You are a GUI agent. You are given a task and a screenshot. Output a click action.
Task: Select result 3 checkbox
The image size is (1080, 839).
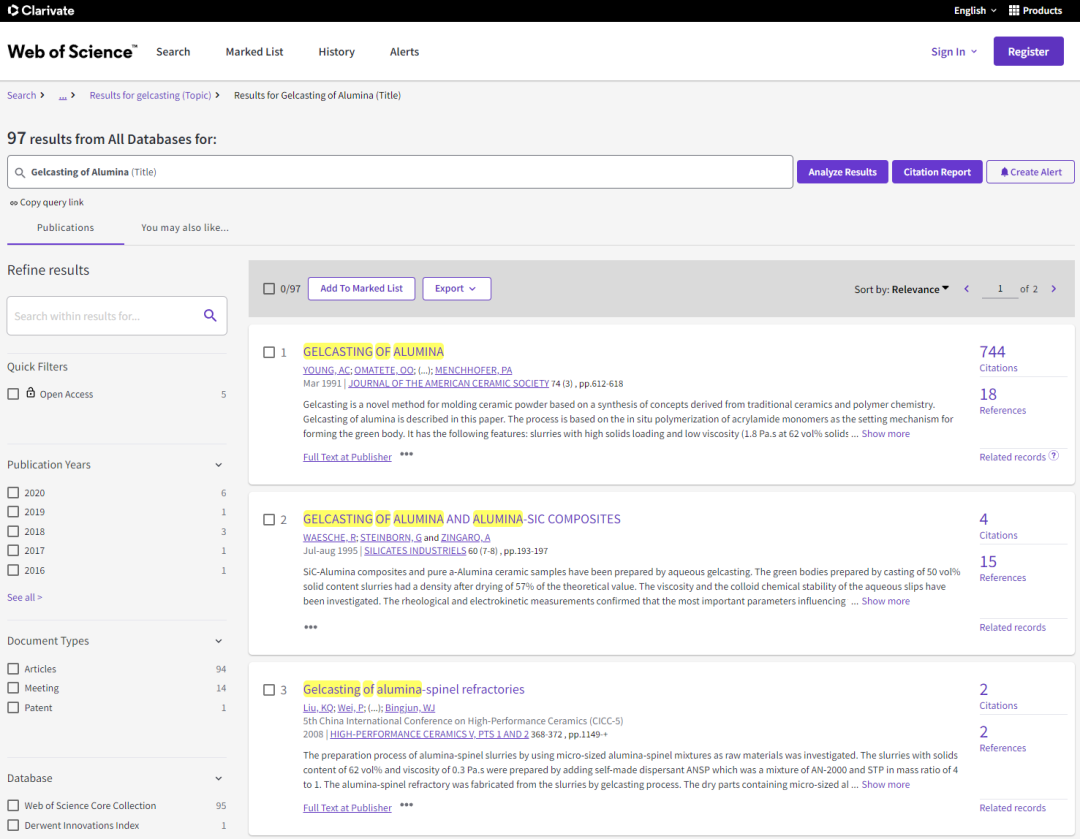[269, 690]
